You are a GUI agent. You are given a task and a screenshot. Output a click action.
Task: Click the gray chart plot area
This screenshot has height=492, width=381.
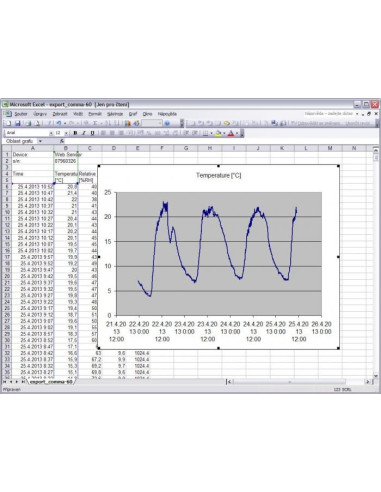click(219, 254)
